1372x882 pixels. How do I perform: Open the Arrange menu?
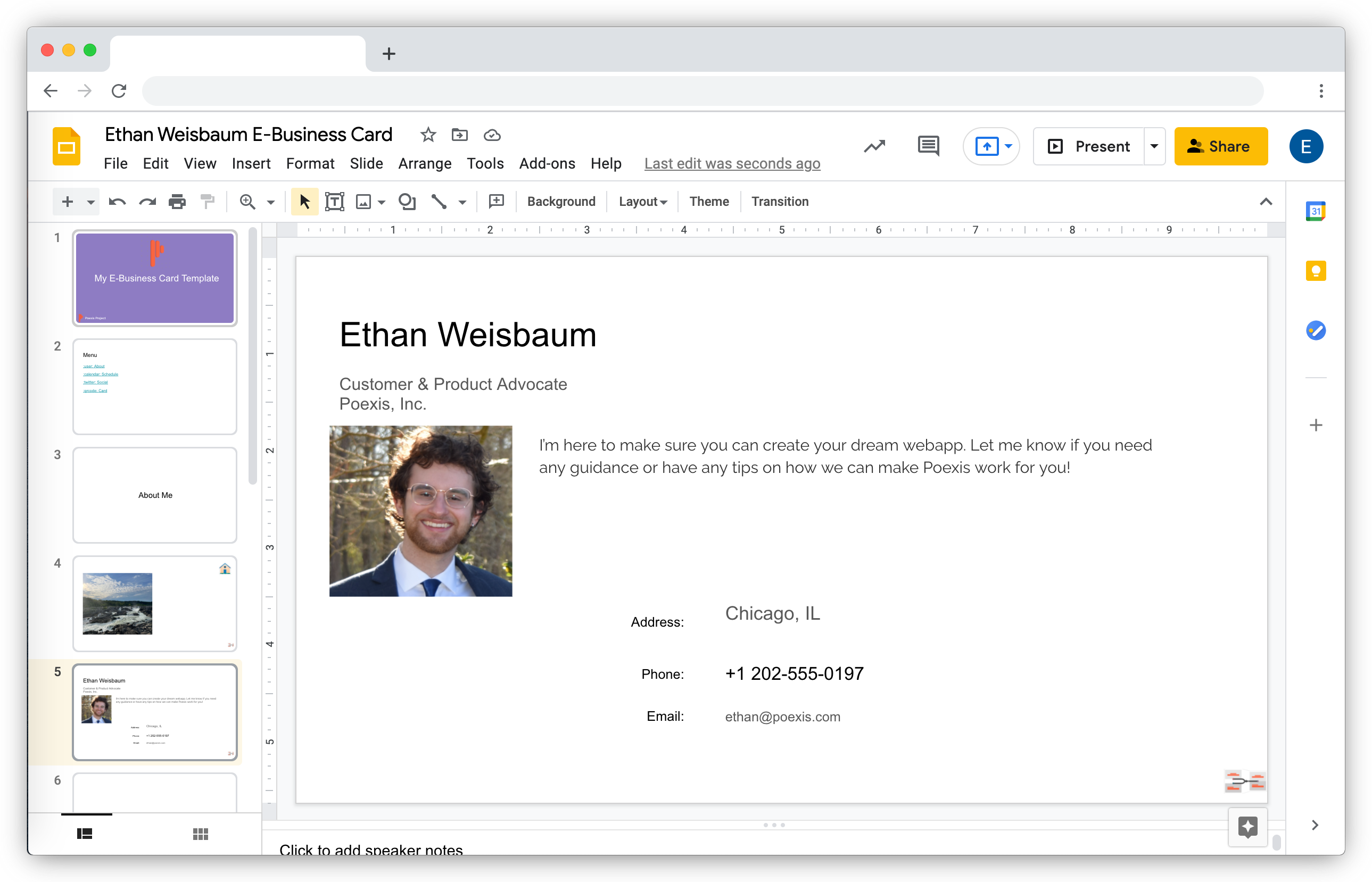point(425,164)
